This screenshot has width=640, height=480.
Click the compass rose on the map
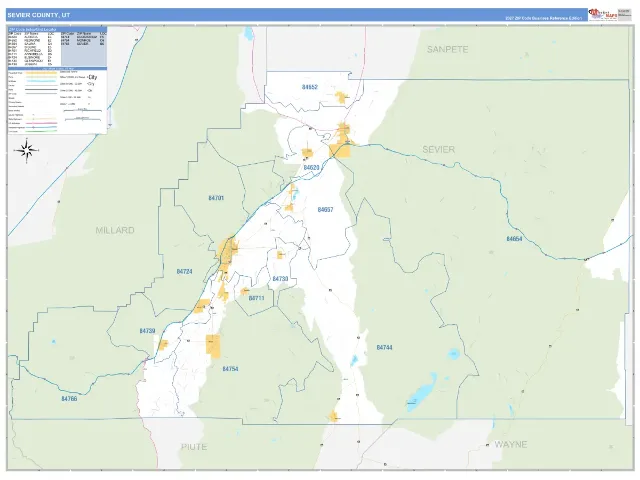(x=27, y=151)
